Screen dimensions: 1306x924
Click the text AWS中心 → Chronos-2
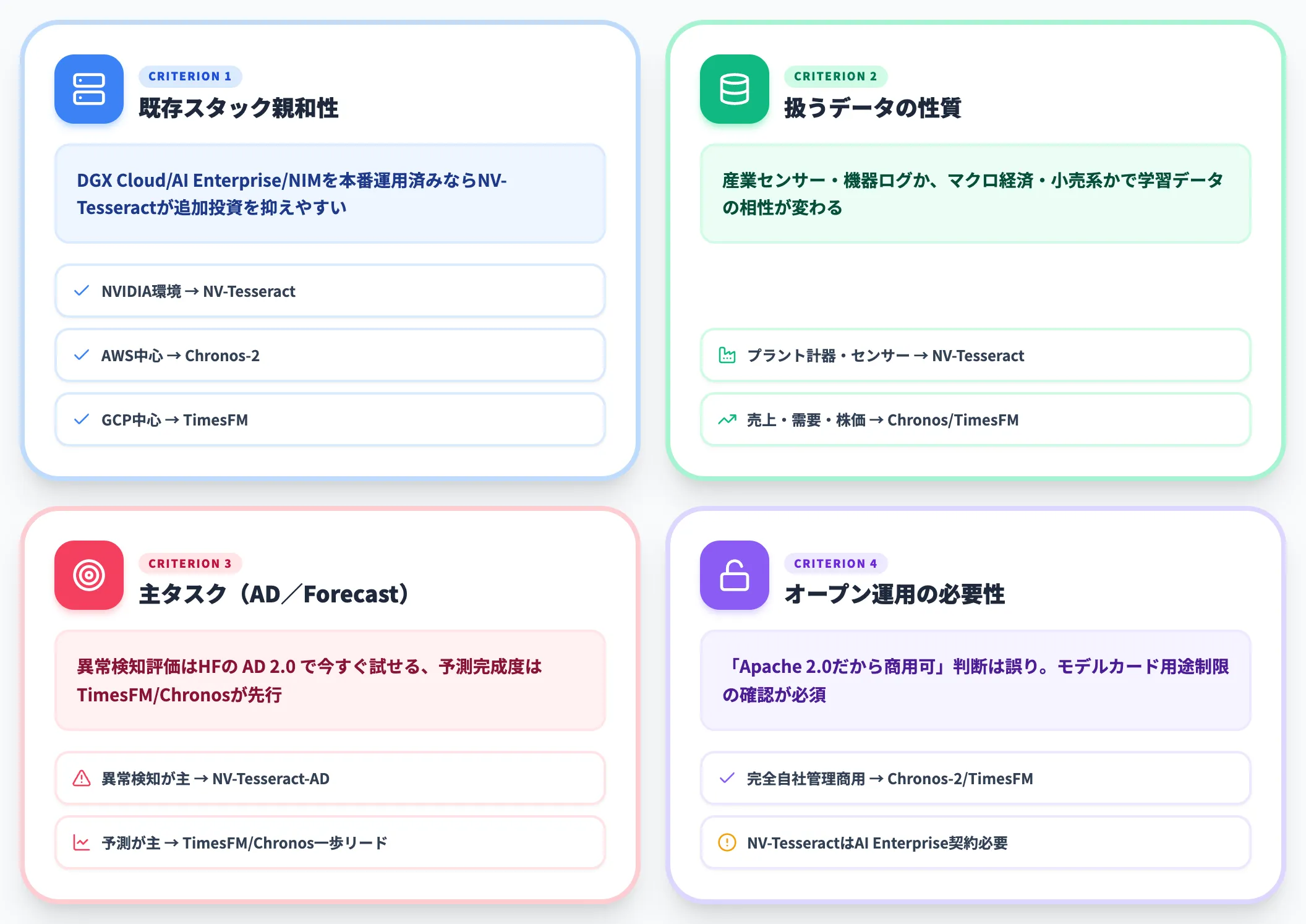click(x=181, y=356)
